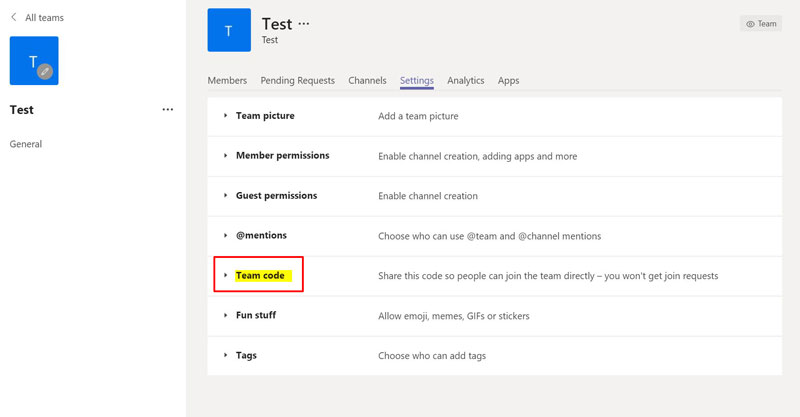
Task: Switch to the Channels tab
Action: tap(367, 81)
